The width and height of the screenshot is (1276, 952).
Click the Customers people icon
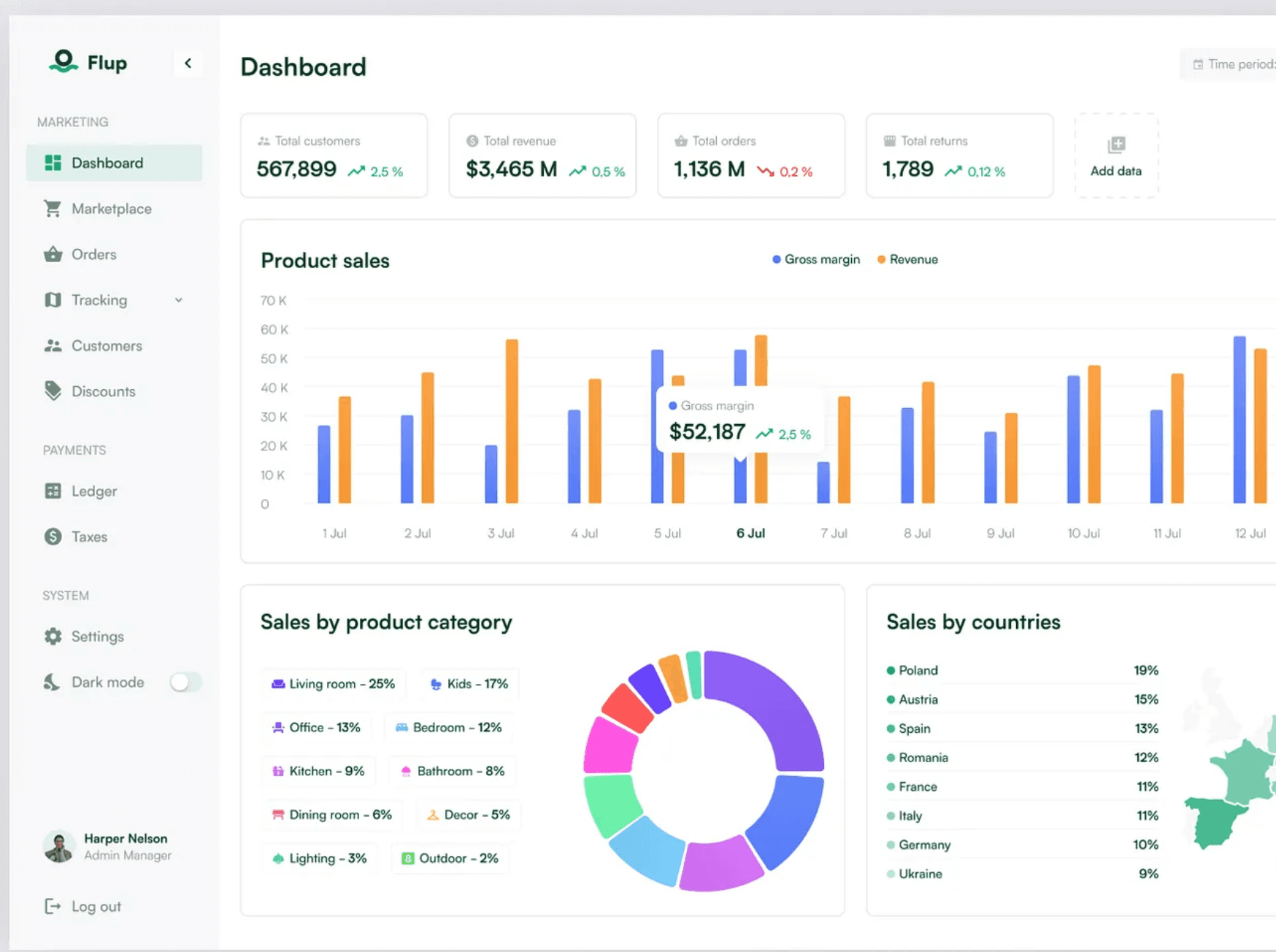coord(53,346)
